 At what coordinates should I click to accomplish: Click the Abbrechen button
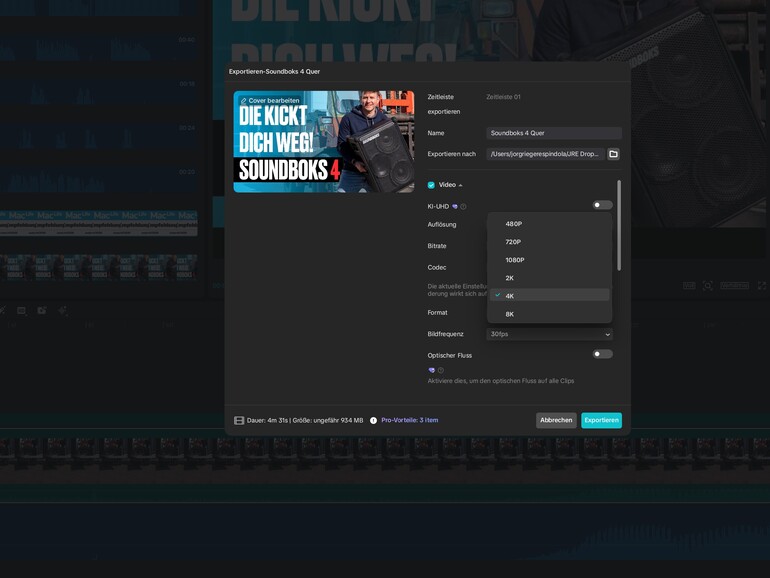pyautogui.click(x=556, y=420)
